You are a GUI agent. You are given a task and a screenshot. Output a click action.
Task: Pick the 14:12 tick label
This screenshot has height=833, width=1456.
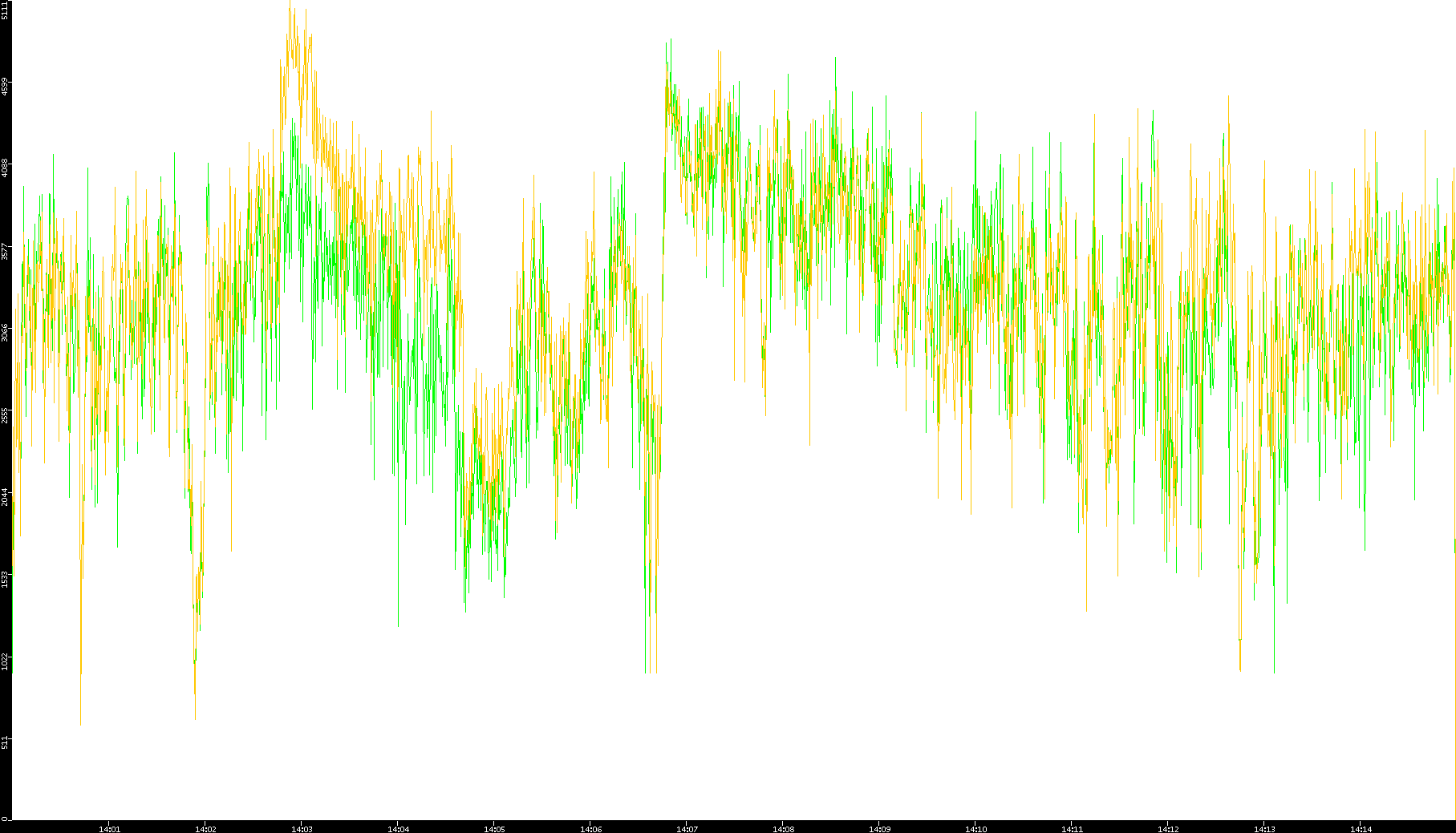1168,829
